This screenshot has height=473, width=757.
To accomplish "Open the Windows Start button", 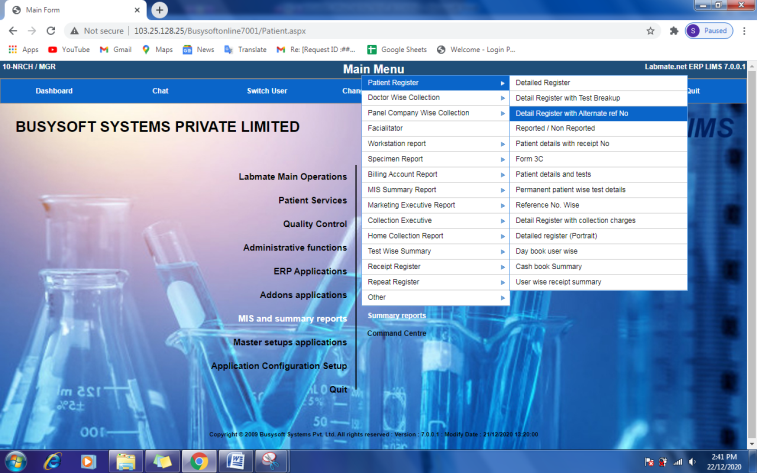I will pos(15,461).
